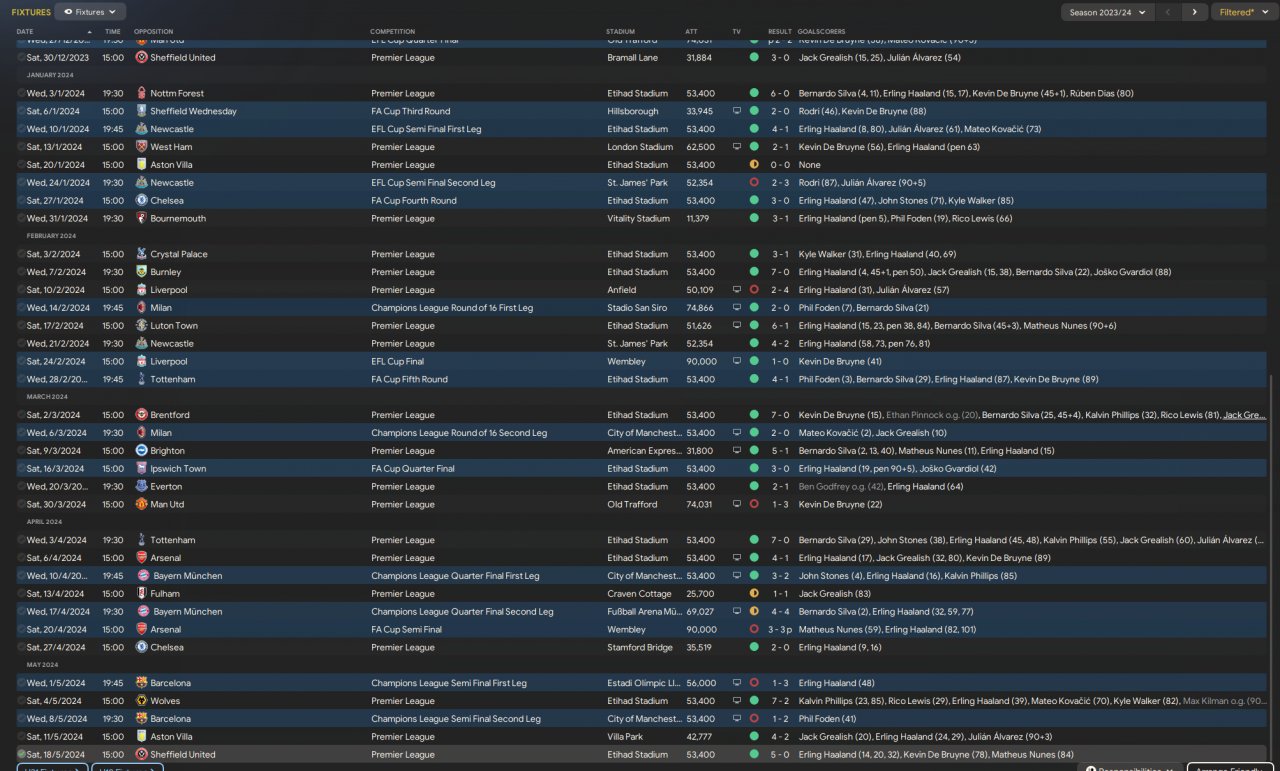This screenshot has height=771, width=1280.
Task: Click the 'Craven Cottage' stadium text
Action: [637, 594]
